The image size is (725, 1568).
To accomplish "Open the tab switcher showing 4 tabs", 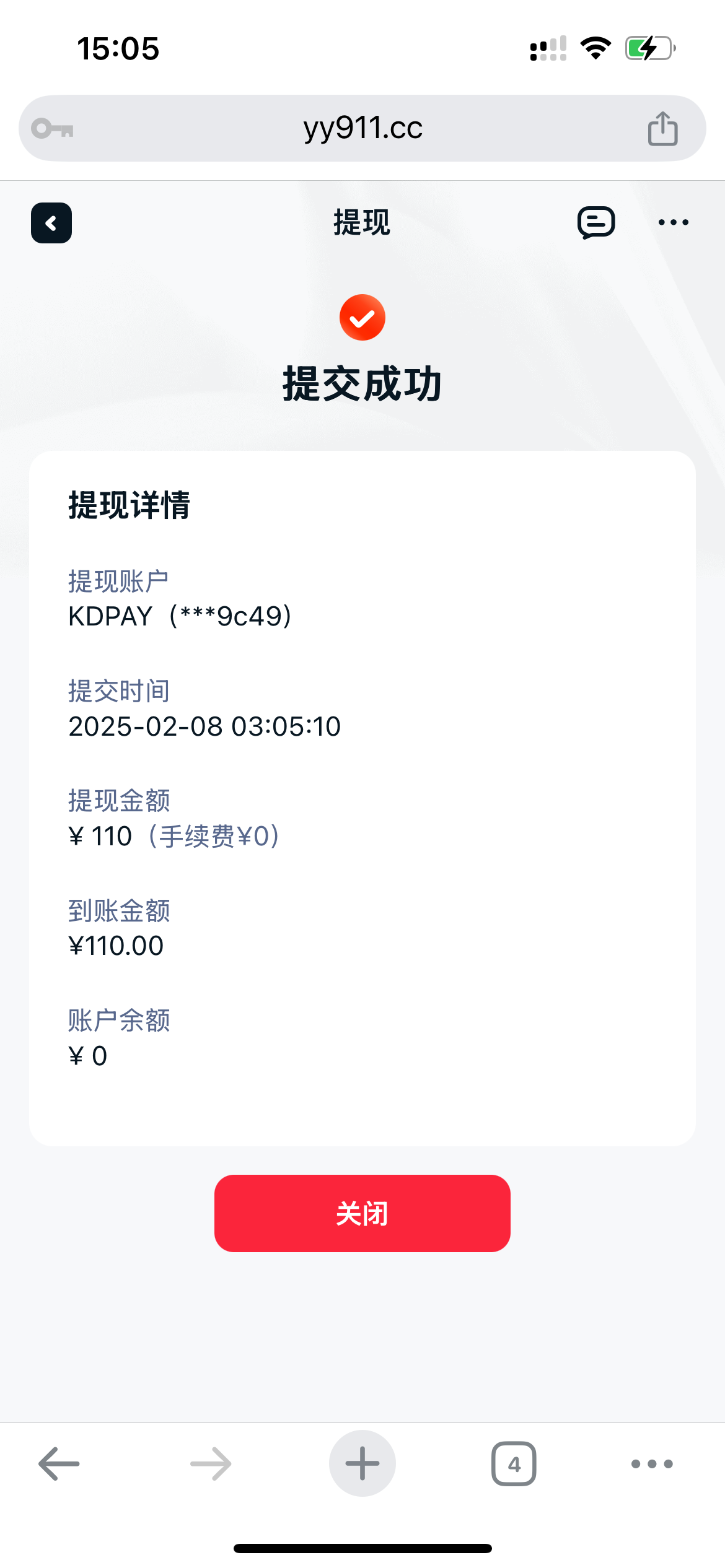I will pyautogui.click(x=514, y=1464).
